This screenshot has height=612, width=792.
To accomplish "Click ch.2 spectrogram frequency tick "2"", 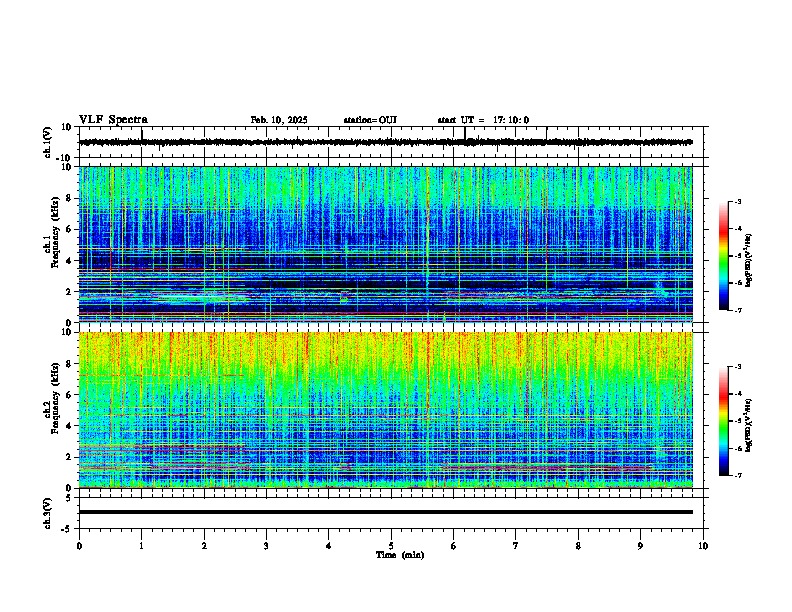I will pos(69,457).
